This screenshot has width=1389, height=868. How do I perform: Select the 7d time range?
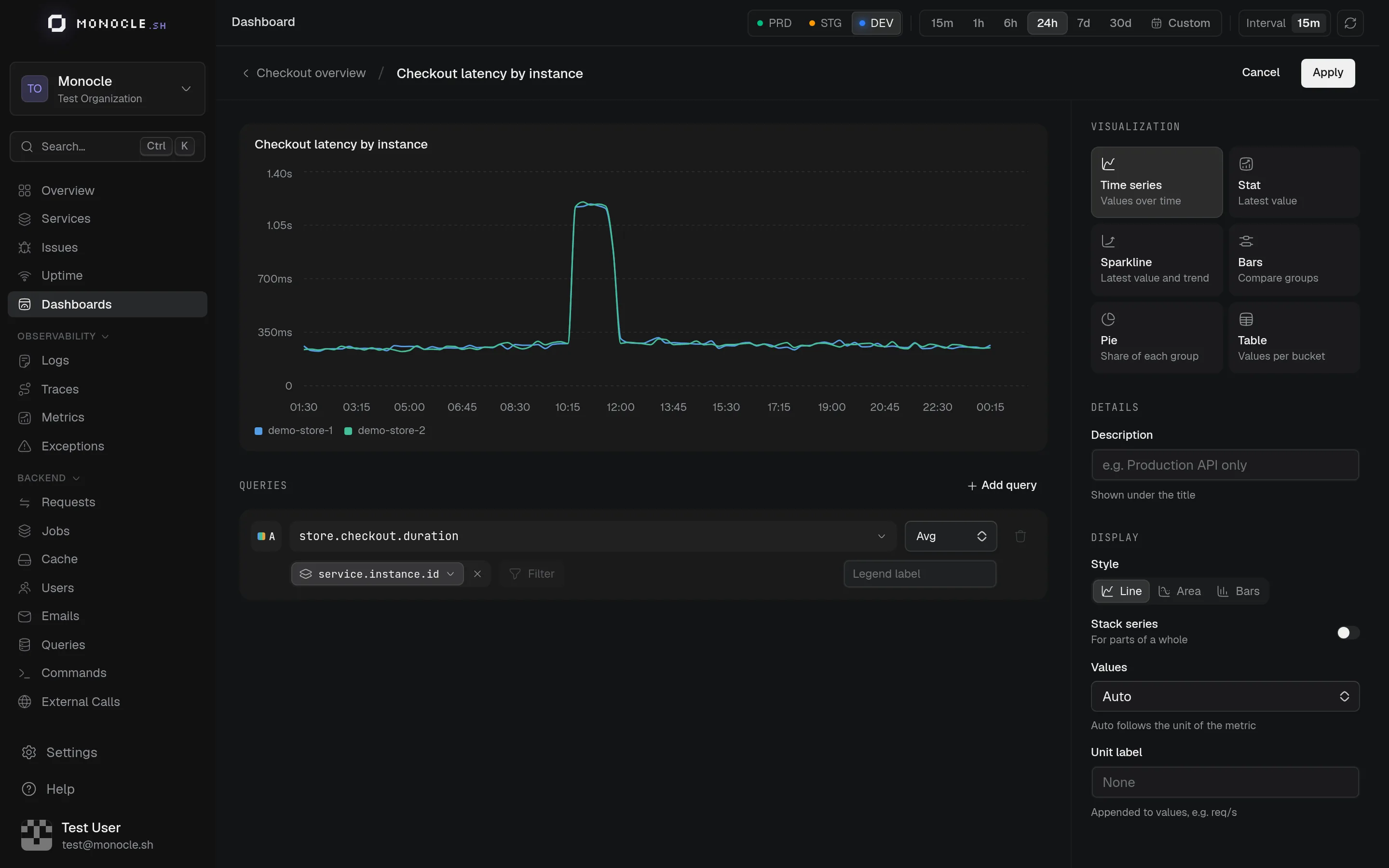coord(1083,23)
